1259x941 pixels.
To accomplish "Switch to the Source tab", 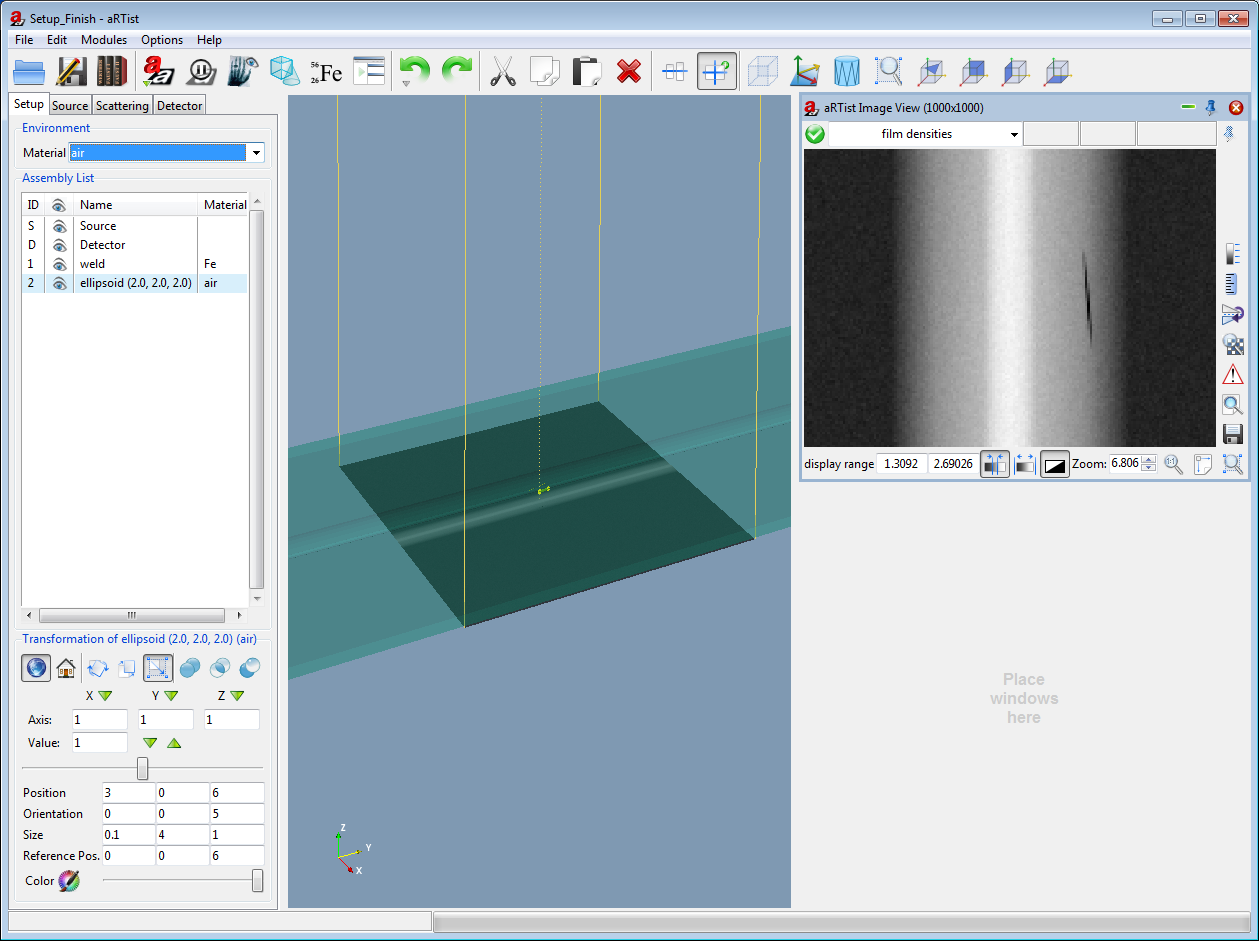I will (x=70, y=105).
